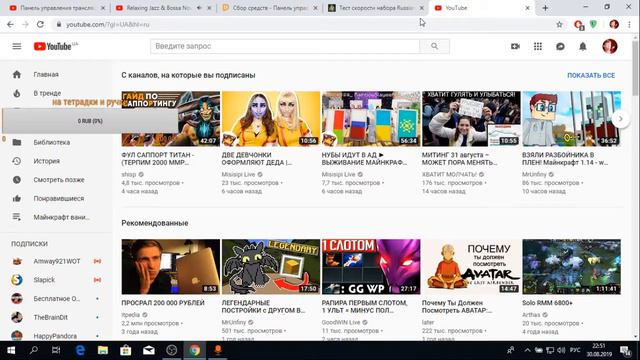Switch to the Сбор средств tab
This screenshot has width=640, height=360.
269,8
